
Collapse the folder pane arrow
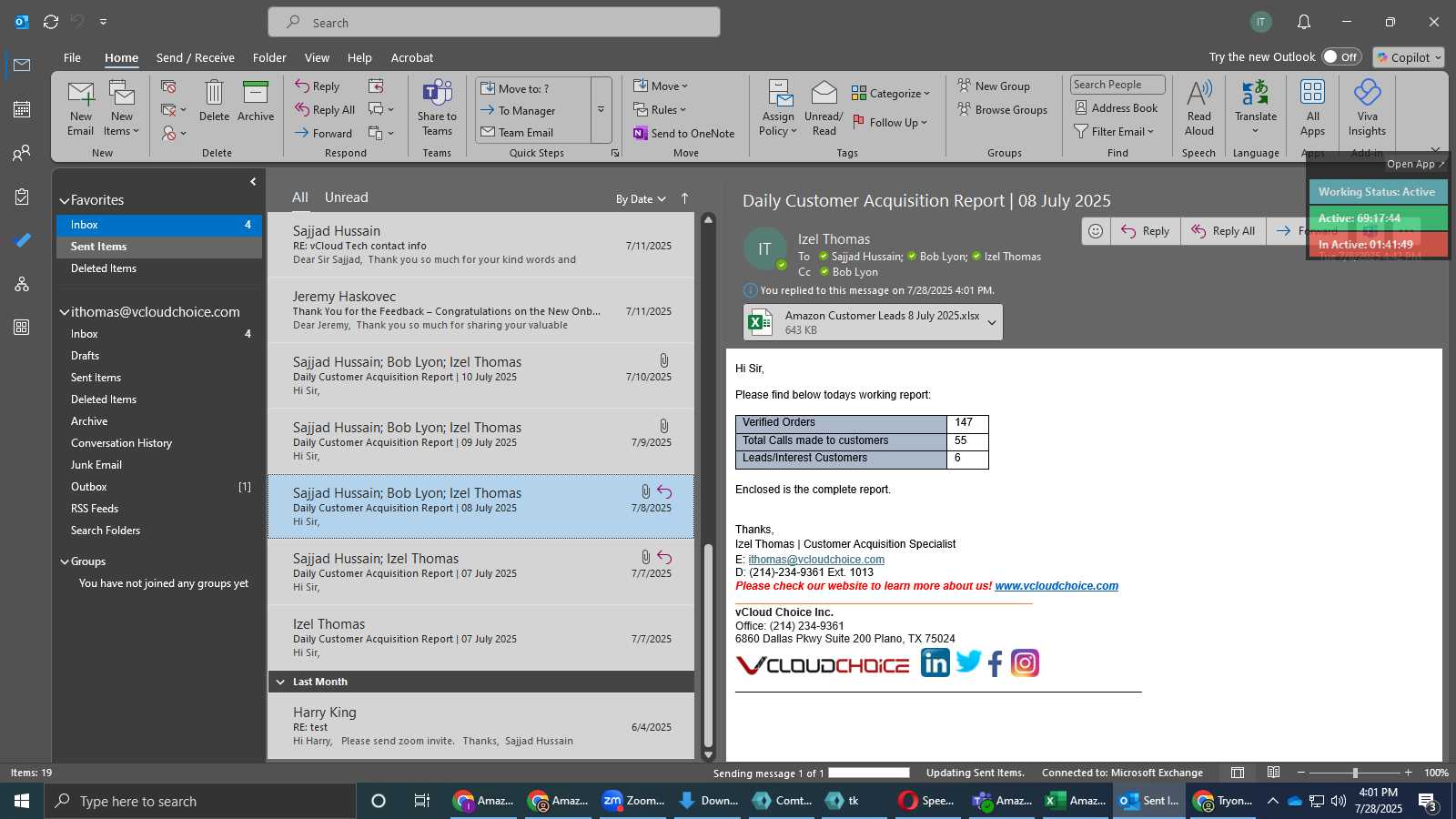253,182
